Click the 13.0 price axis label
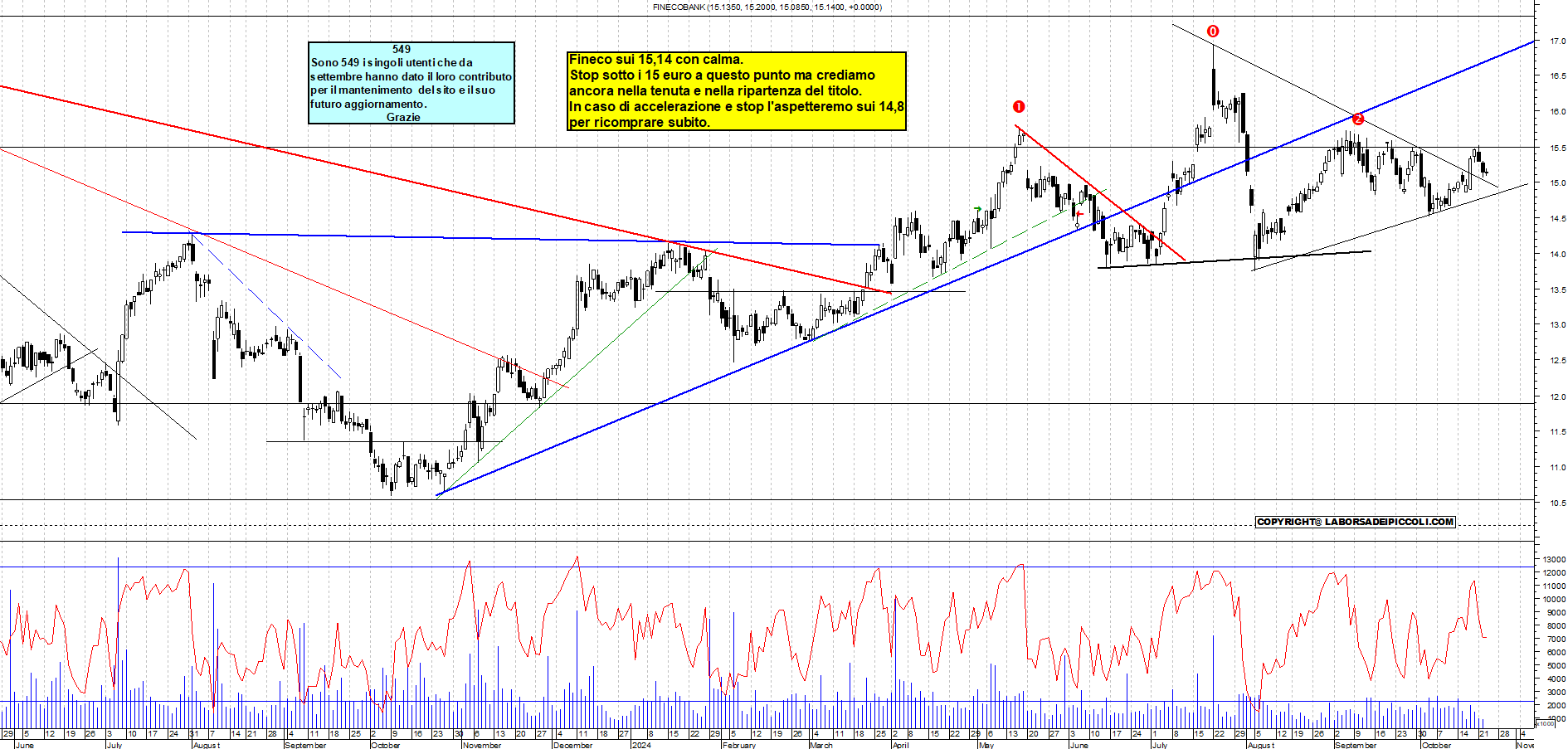1568x749 pixels. tap(1557, 324)
